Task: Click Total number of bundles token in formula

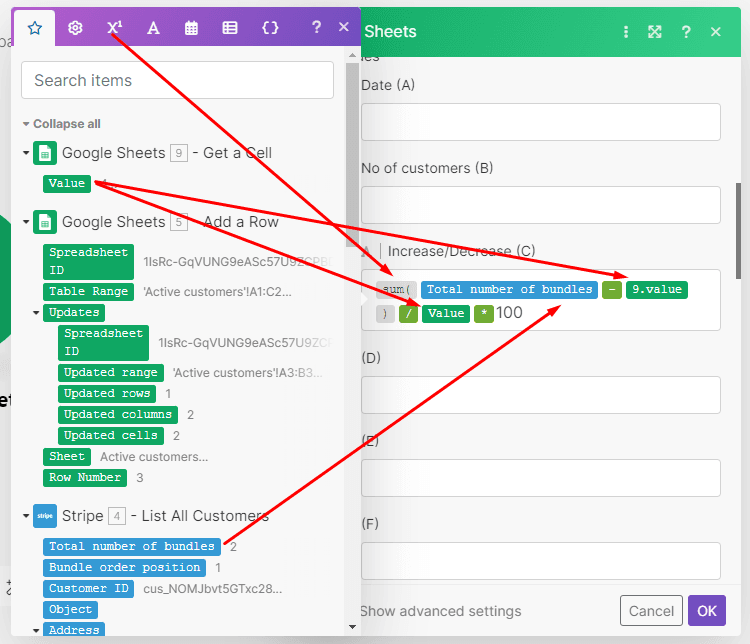Action: [x=509, y=290]
